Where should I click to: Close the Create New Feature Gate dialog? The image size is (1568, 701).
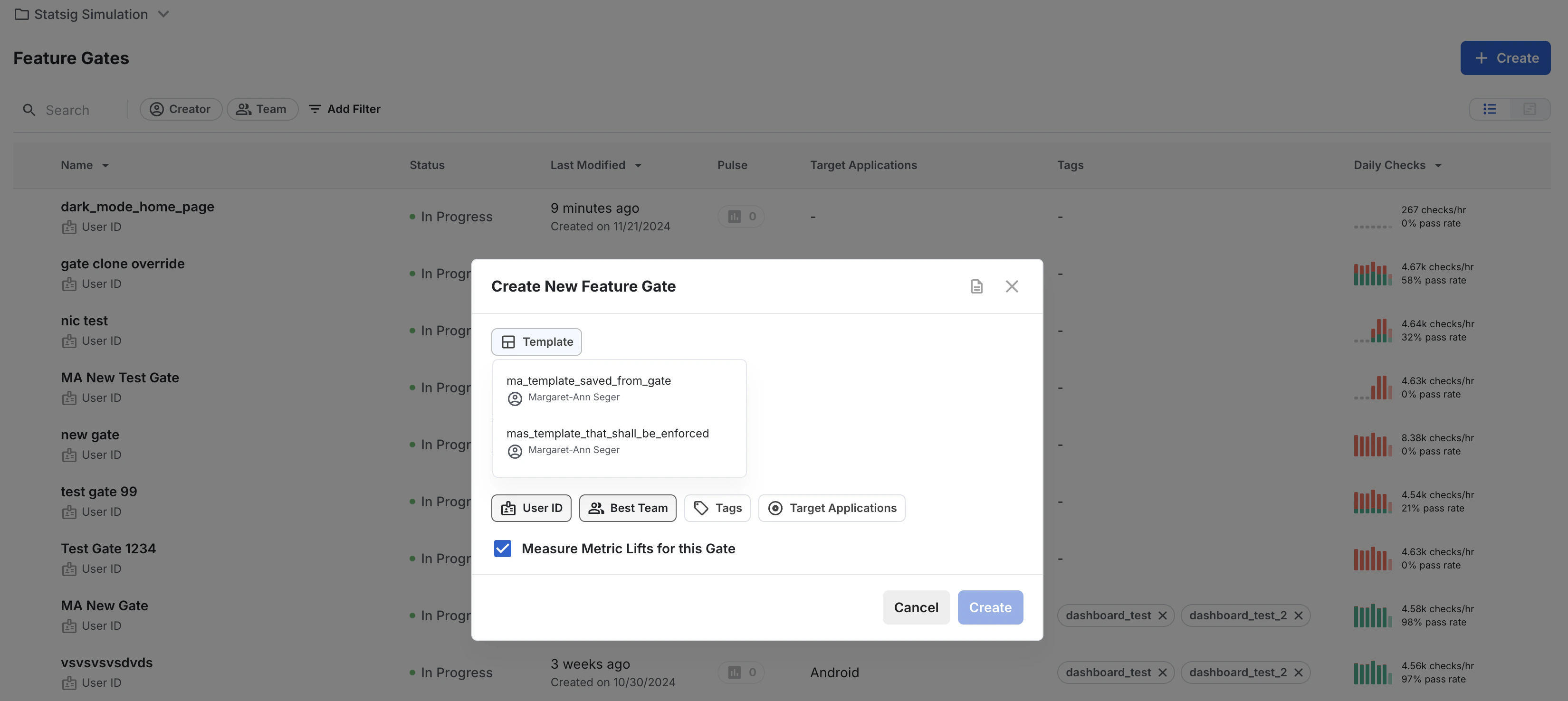(x=1012, y=286)
